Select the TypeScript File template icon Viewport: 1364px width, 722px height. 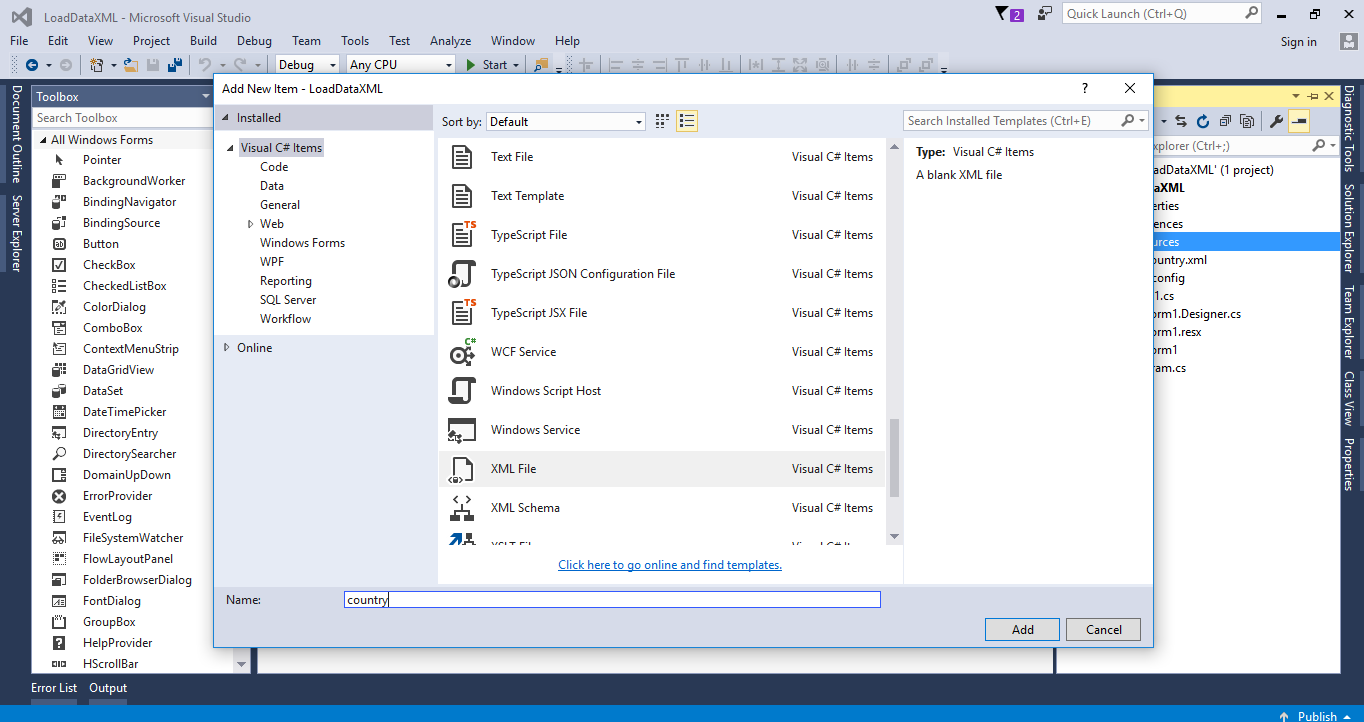tap(462, 235)
